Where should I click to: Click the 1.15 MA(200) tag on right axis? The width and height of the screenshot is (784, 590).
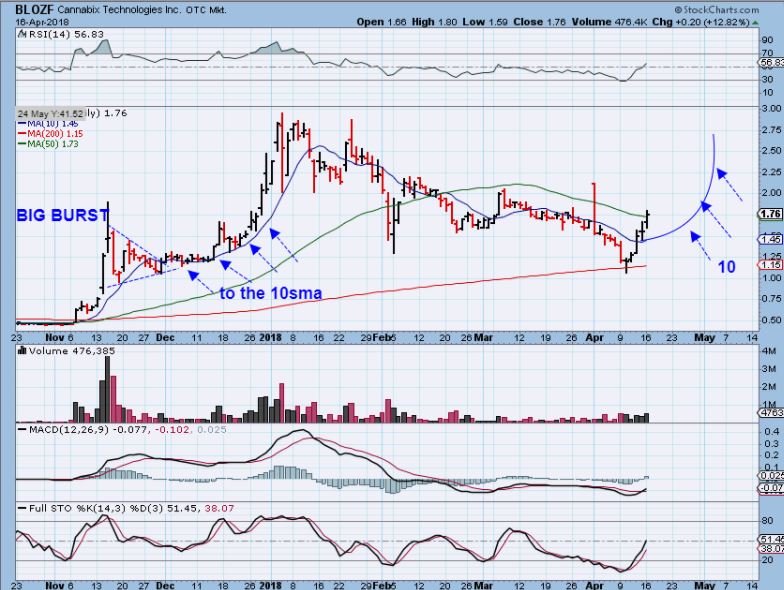click(x=770, y=265)
